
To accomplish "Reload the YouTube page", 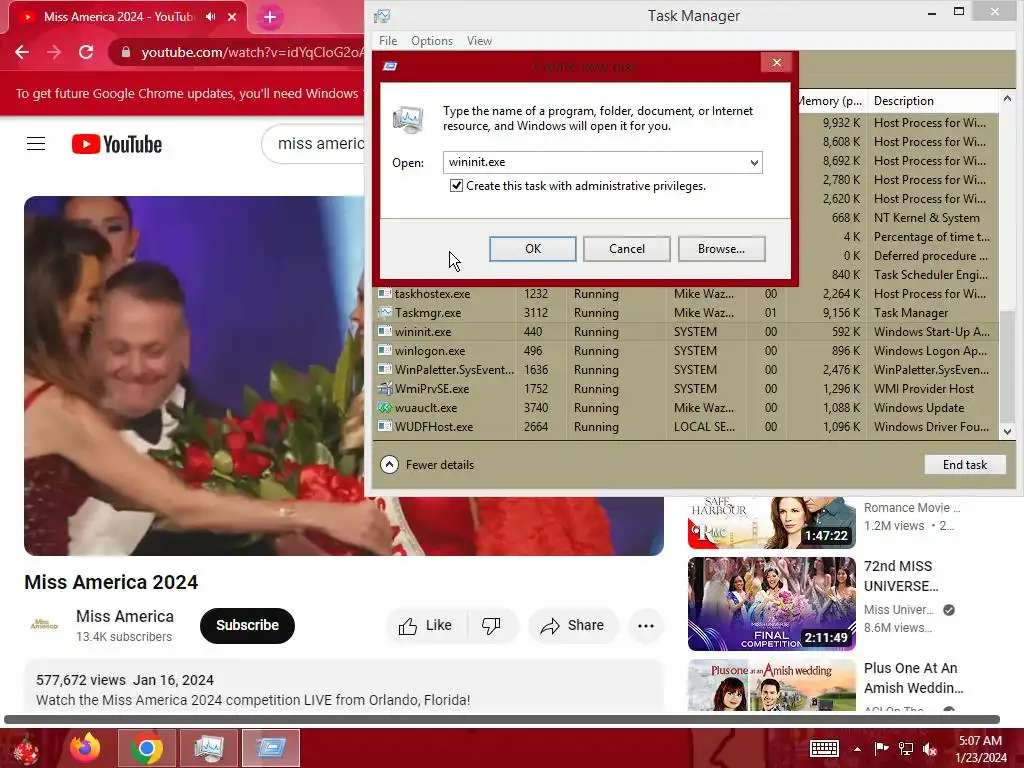I will [x=86, y=52].
